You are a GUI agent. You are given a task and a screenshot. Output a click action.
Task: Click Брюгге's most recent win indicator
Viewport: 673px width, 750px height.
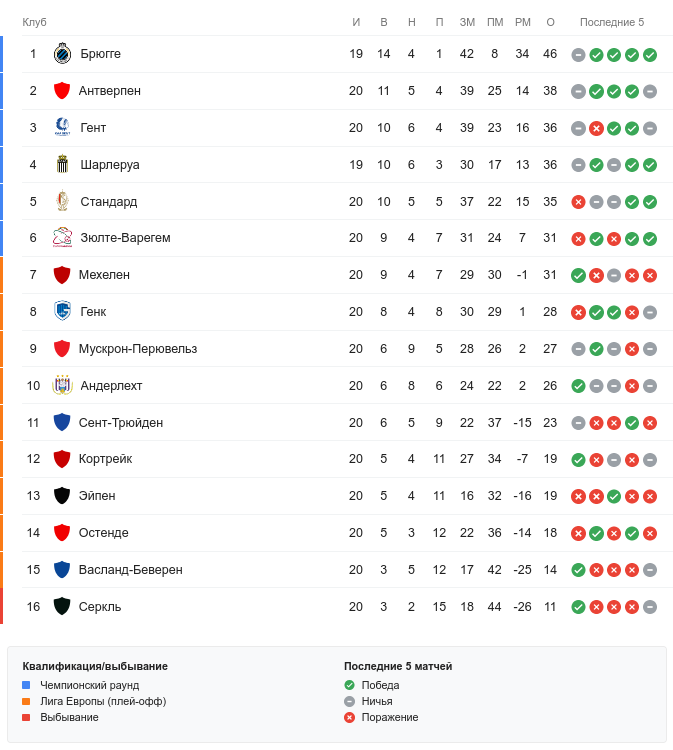click(x=650, y=55)
